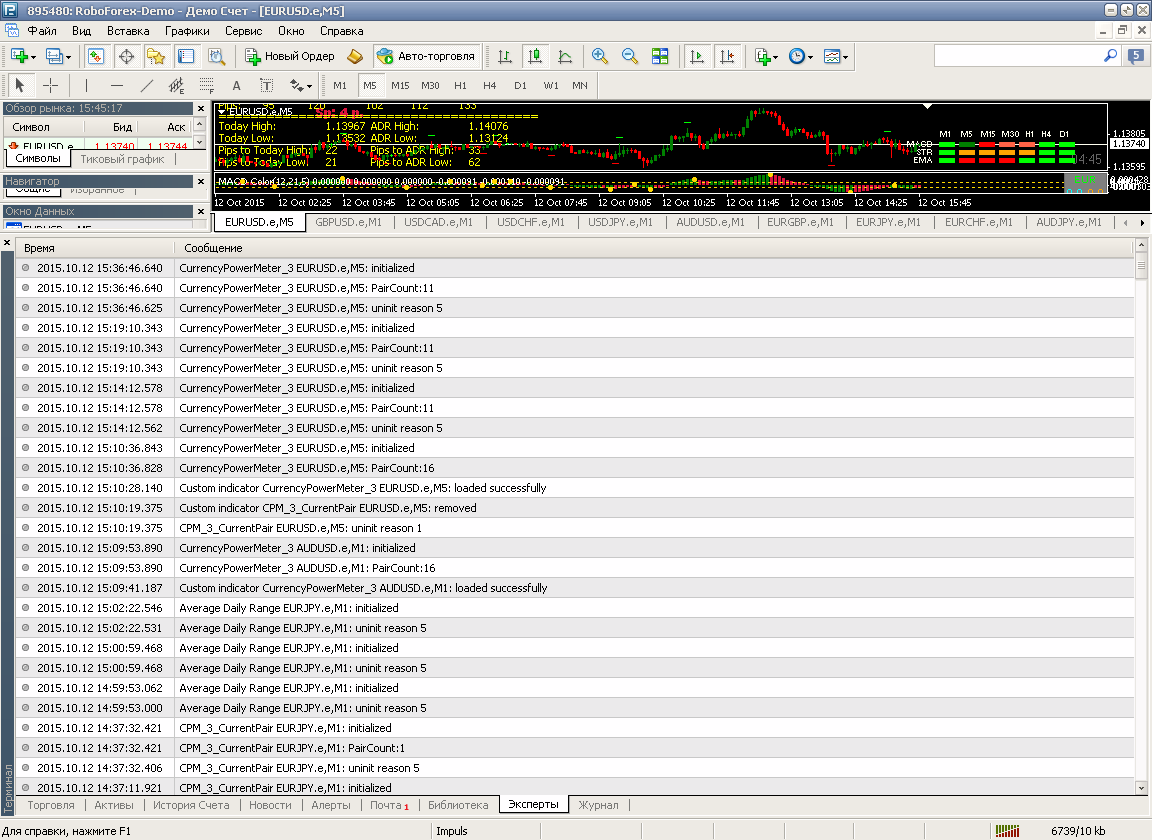Image resolution: width=1152 pixels, height=840 pixels.
Task: Close the Обзор рынка panel
Action: point(201,108)
